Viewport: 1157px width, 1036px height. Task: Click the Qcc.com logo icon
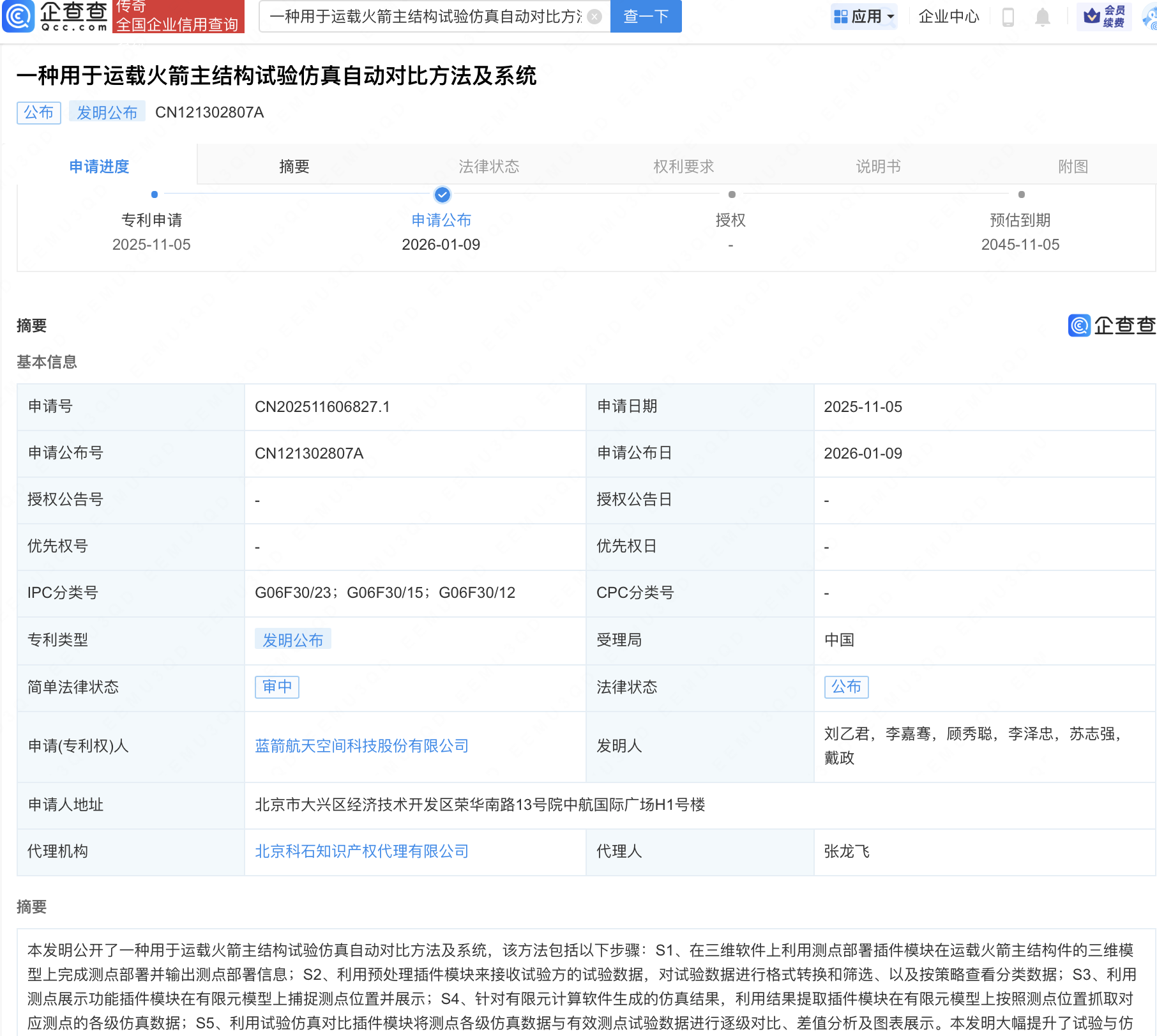[18, 16]
